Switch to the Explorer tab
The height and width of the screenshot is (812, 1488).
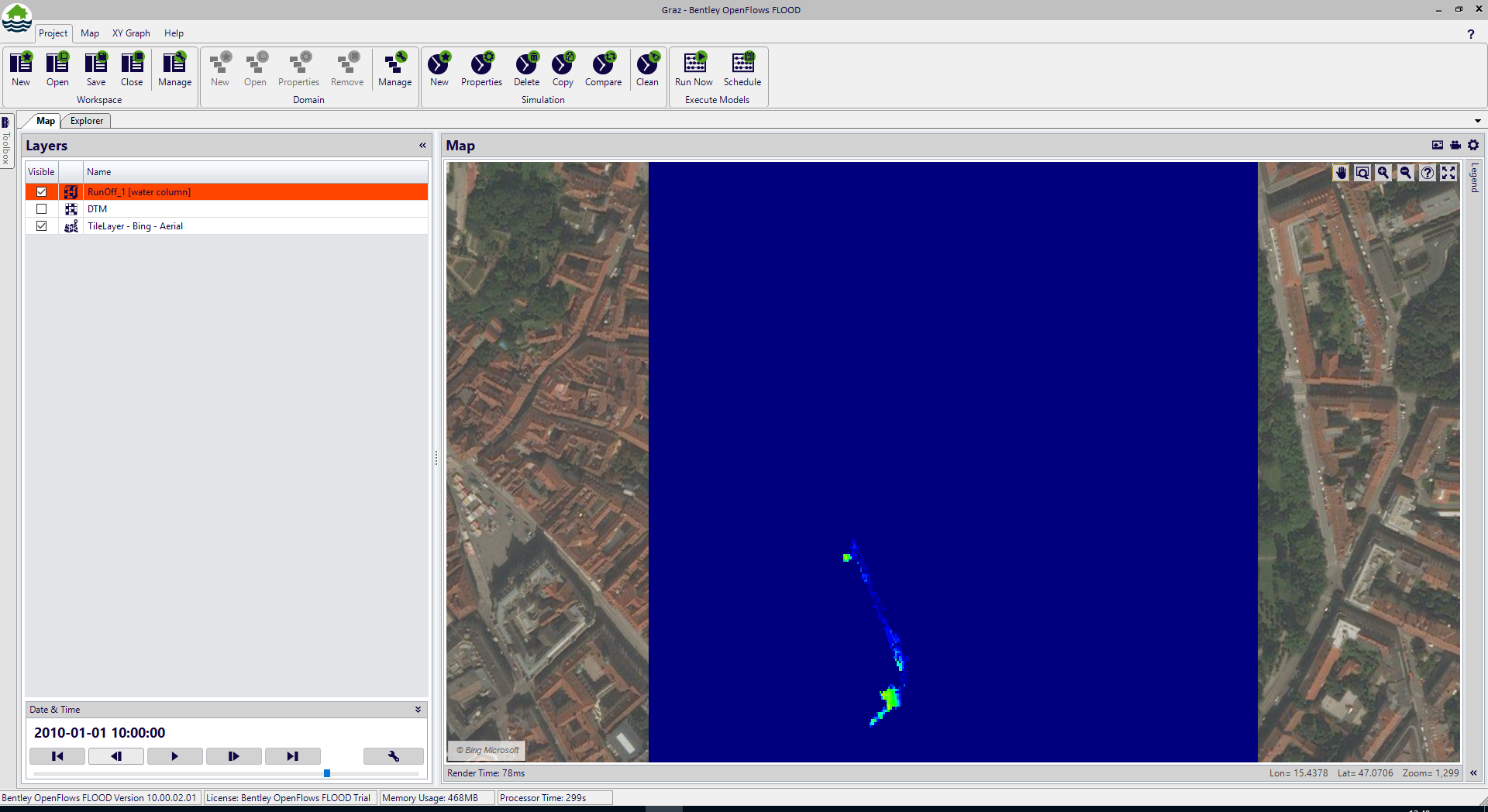coord(87,121)
